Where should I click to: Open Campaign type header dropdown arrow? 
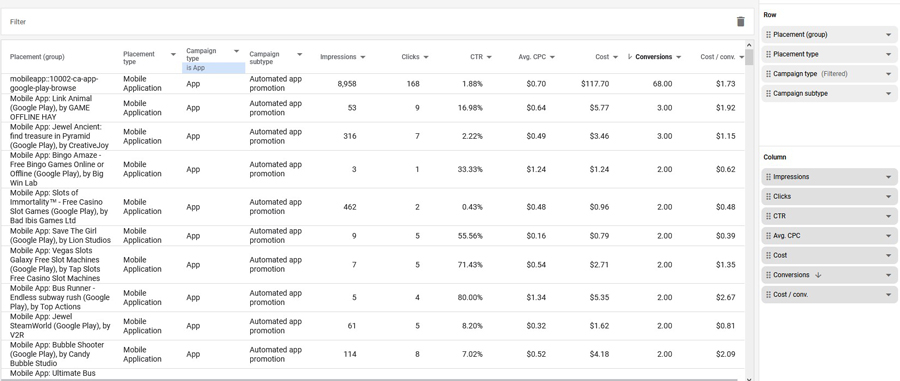tap(236, 51)
